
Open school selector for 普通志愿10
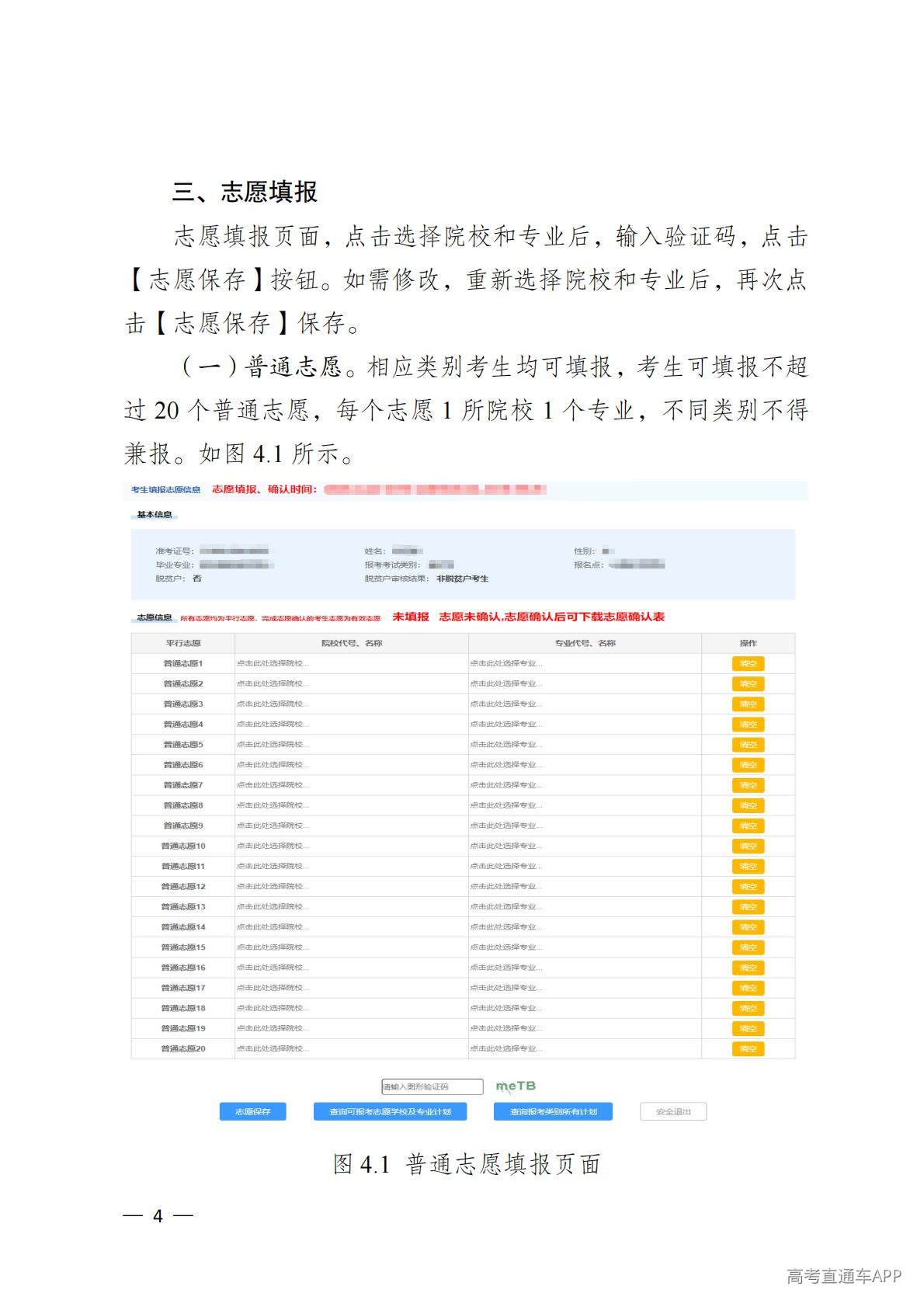click(x=351, y=846)
